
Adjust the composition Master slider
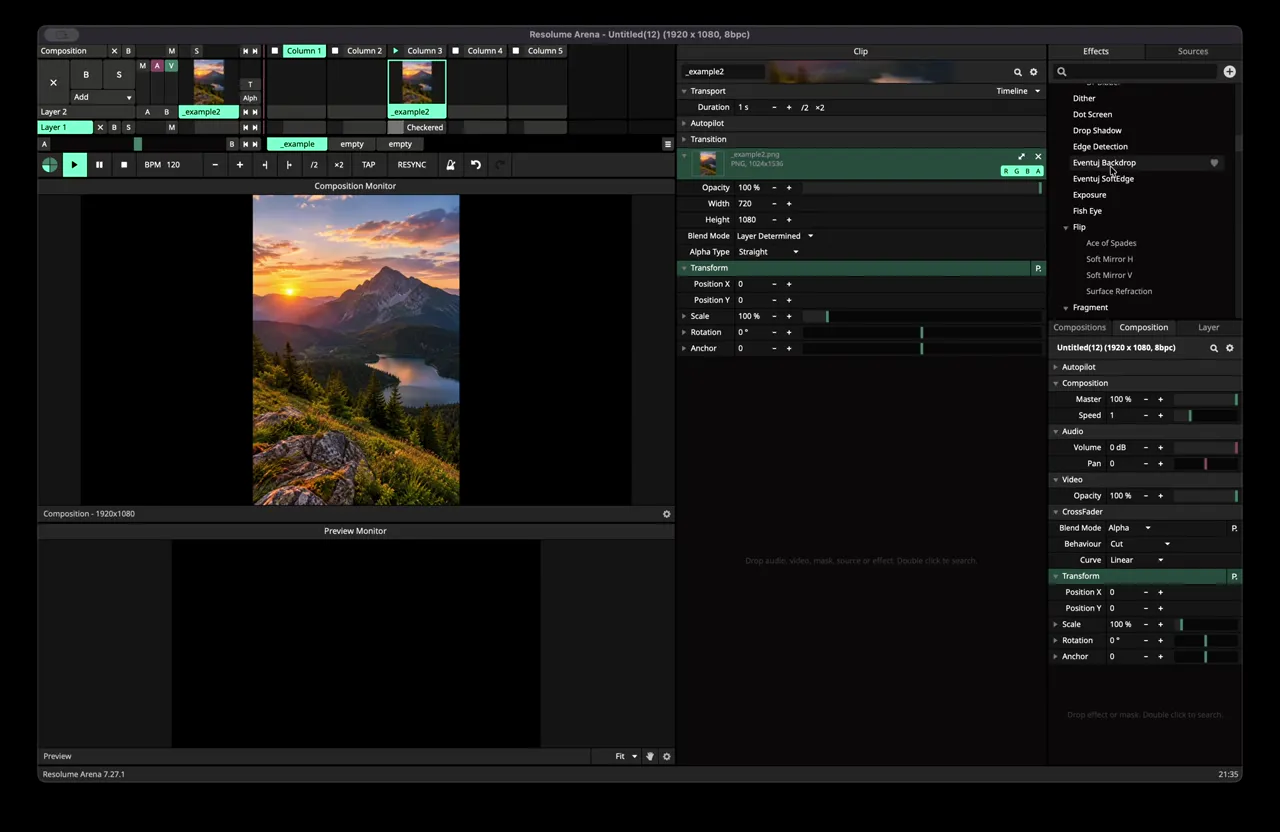1206,399
